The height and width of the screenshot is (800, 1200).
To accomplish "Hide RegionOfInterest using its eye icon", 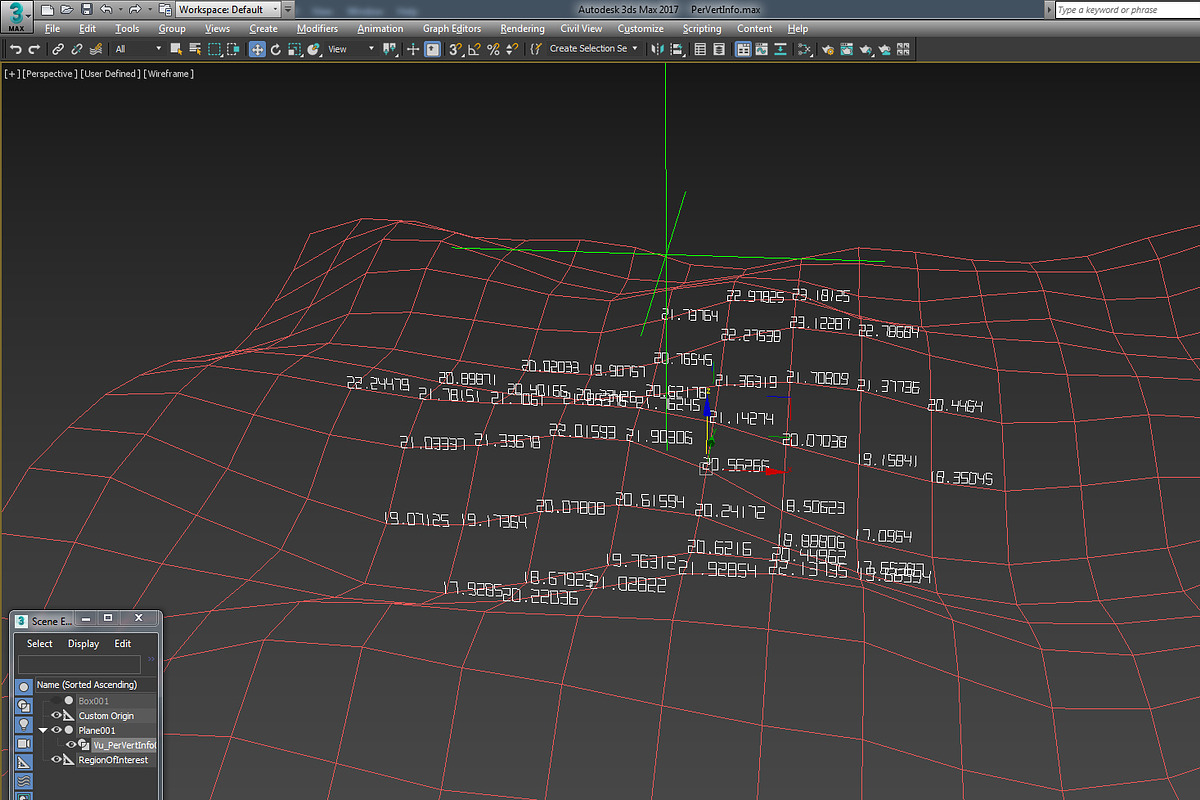I will point(57,760).
